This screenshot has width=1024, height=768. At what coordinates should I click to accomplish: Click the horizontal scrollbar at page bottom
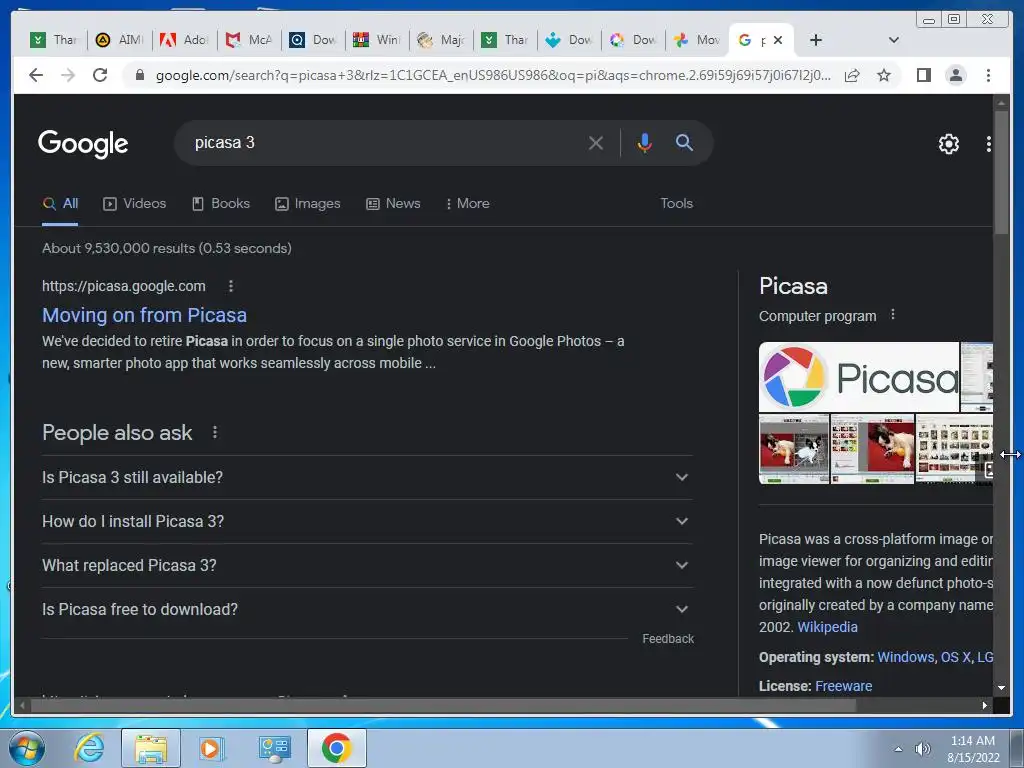[x=442, y=705]
